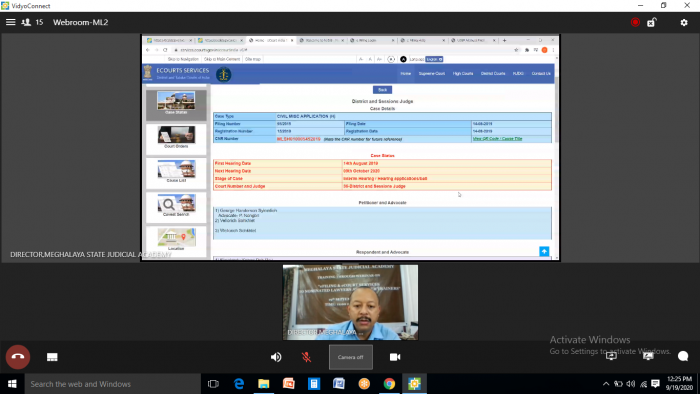Image resolution: width=700 pixels, height=394 pixels.
Task: Select High Courts in shared eCourts navigation
Action: click(463, 74)
